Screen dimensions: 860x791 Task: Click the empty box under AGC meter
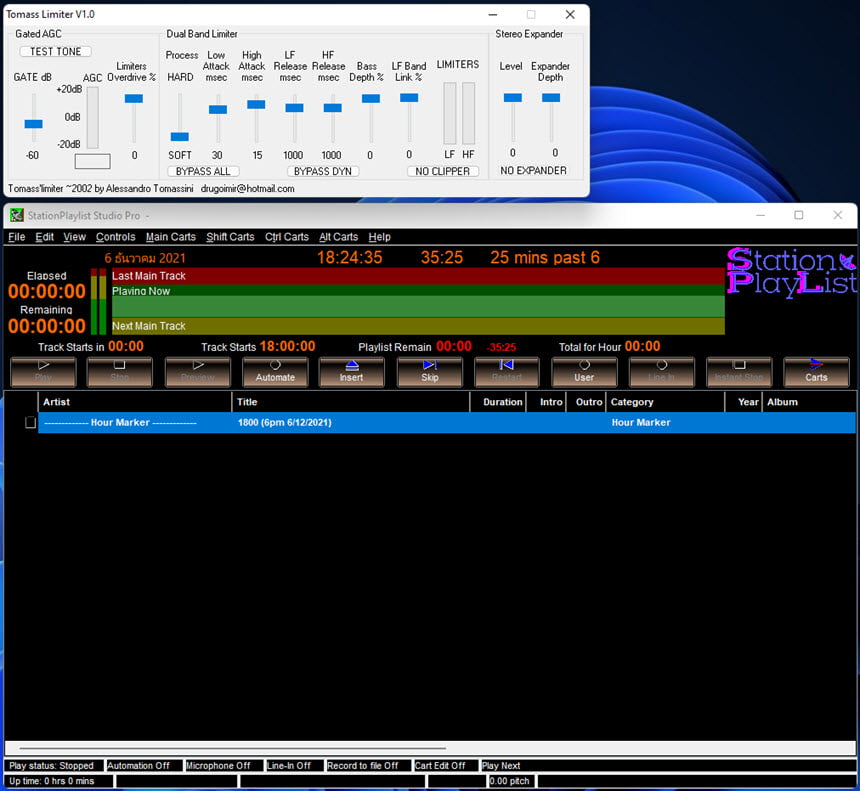pos(92,161)
